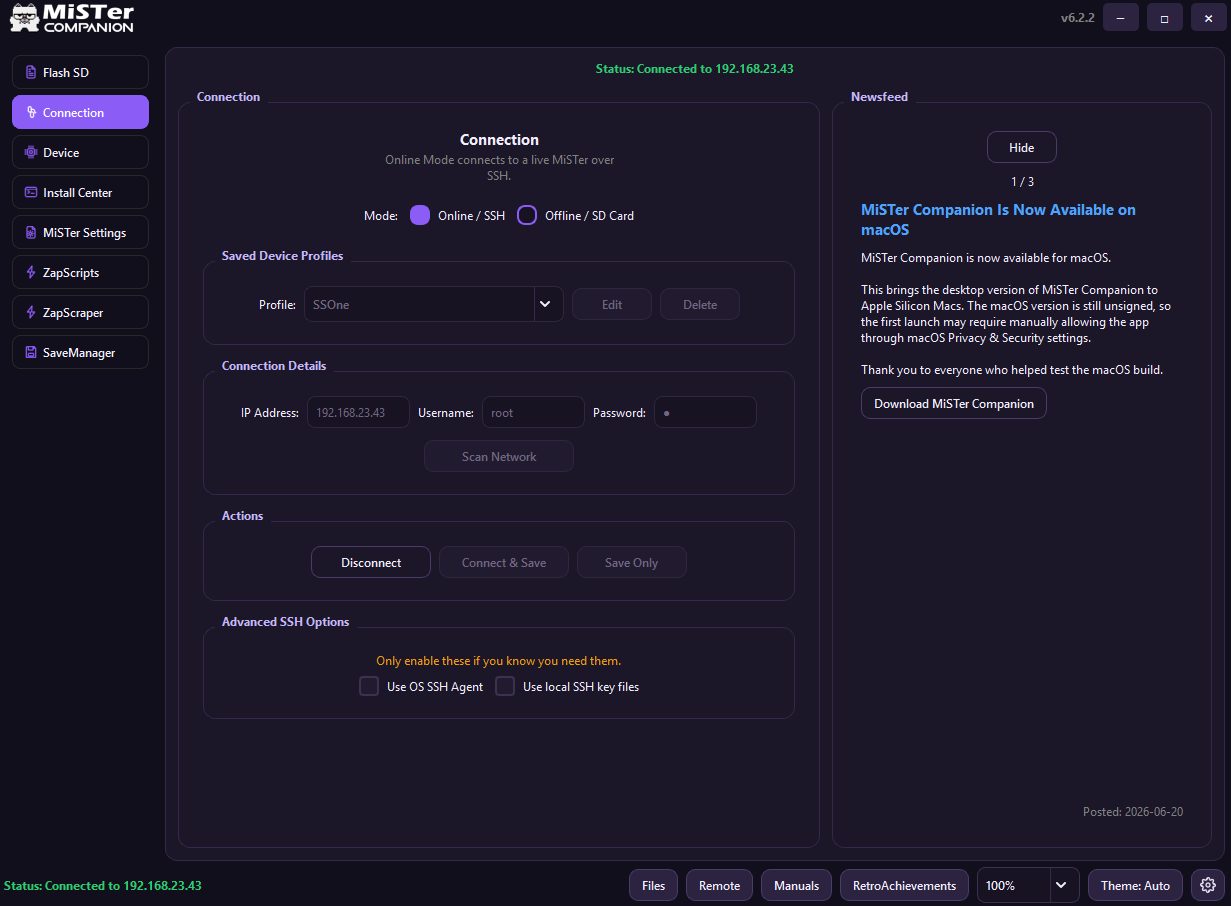This screenshot has width=1231, height=906.
Task: Enable Use local SSH key files
Action: (x=505, y=686)
